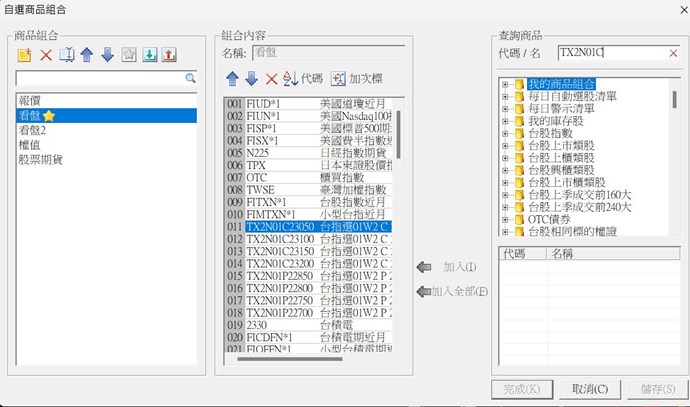
Task: Click the portfolio group search input box
Action: pos(98,77)
